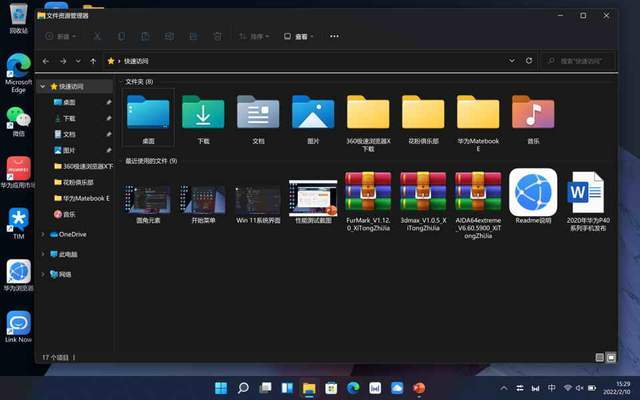Collapse the 快速访问 tree node in sidebar
The height and width of the screenshot is (400, 640).
coord(42,87)
